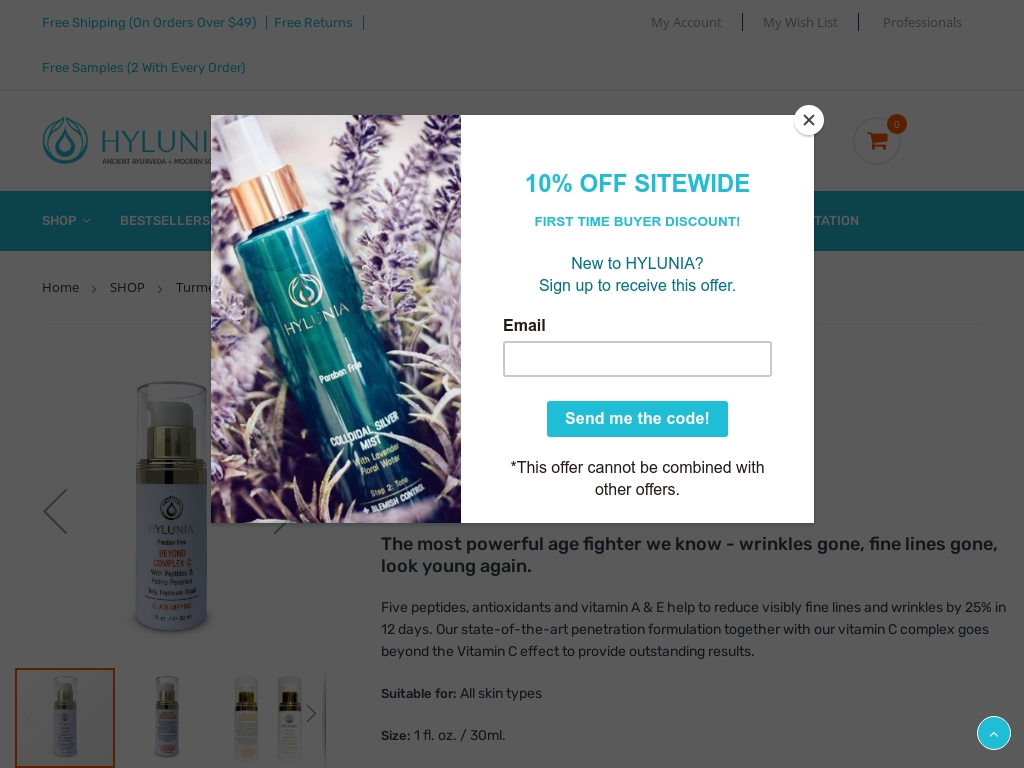Open the Free Returns link

pos(313,23)
